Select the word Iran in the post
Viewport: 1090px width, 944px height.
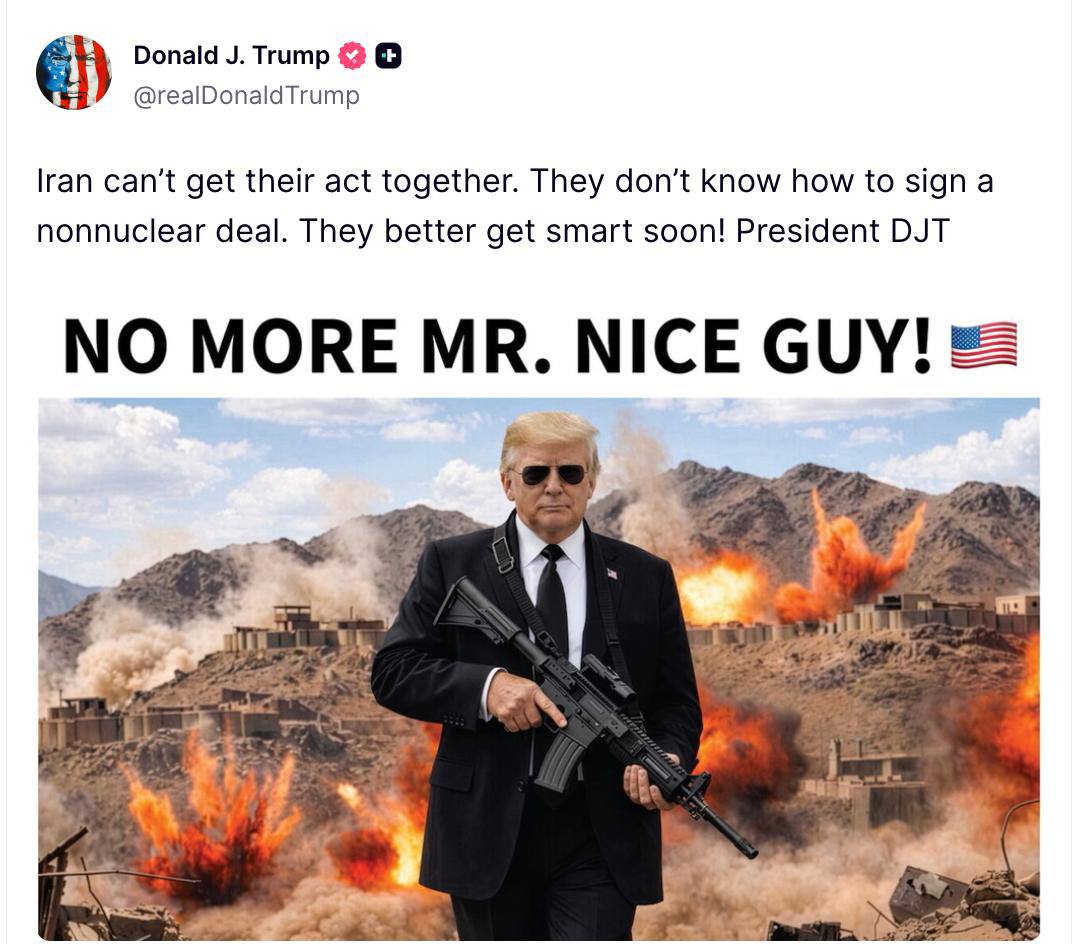pos(65,181)
